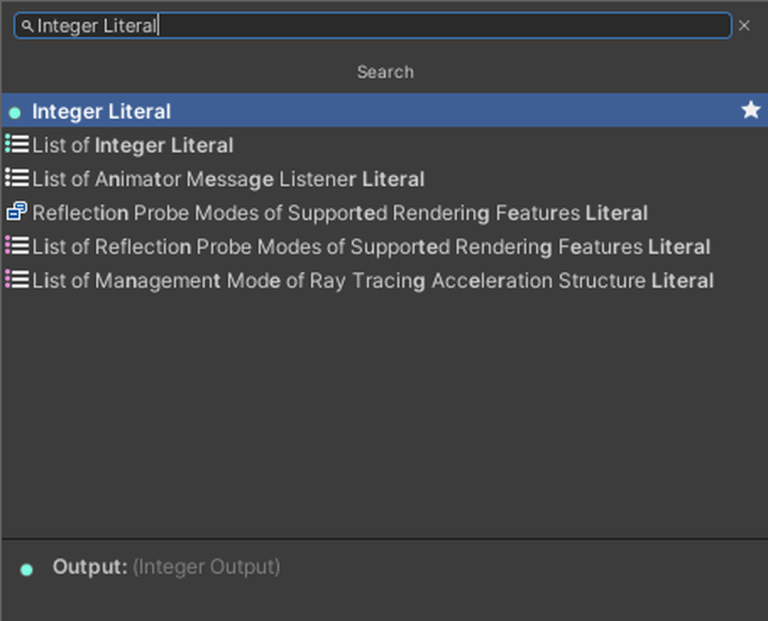Click the list icon for Management Mode entry
Screen dimensions: 768x621
point(16,280)
